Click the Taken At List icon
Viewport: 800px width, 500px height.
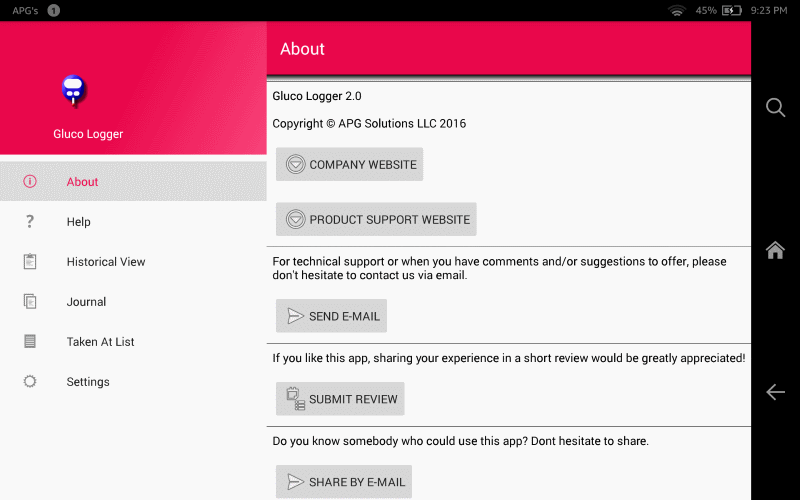30,342
